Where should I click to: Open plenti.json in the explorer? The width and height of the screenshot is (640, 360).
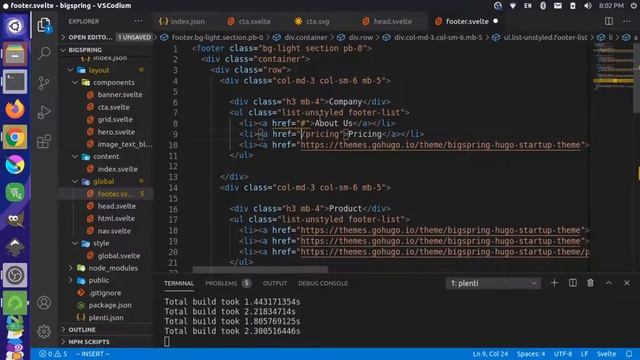click(x=106, y=318)
